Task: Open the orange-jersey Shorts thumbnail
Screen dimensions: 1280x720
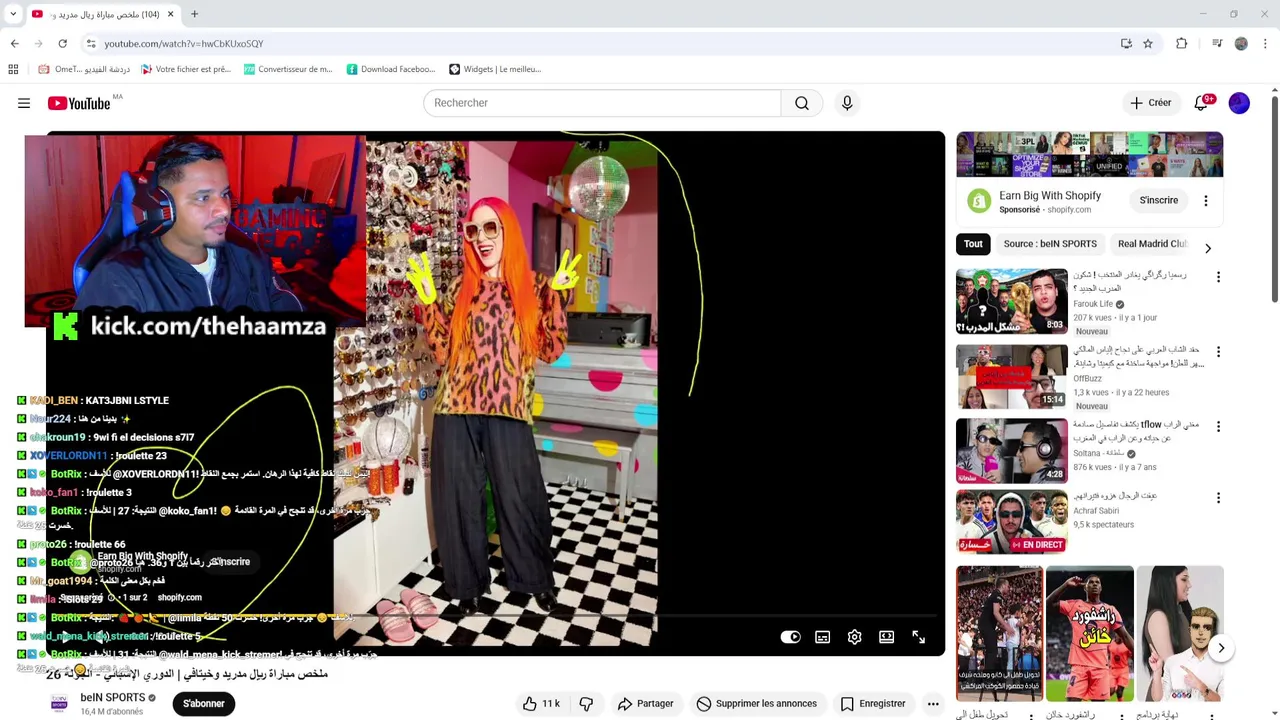Action: point(1090,634)
